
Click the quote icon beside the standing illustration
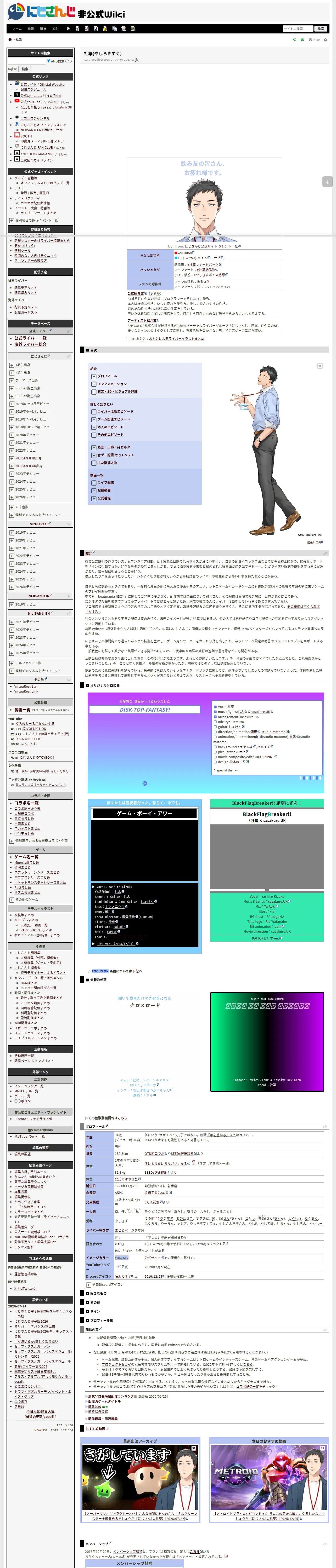click(320, 366)
